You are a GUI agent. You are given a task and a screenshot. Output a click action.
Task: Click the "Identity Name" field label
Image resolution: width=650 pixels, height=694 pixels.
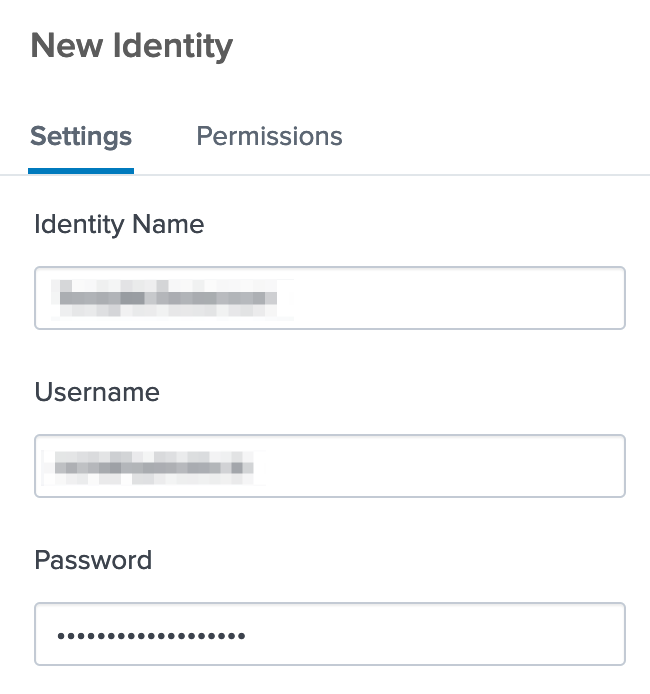pos(119,224)
